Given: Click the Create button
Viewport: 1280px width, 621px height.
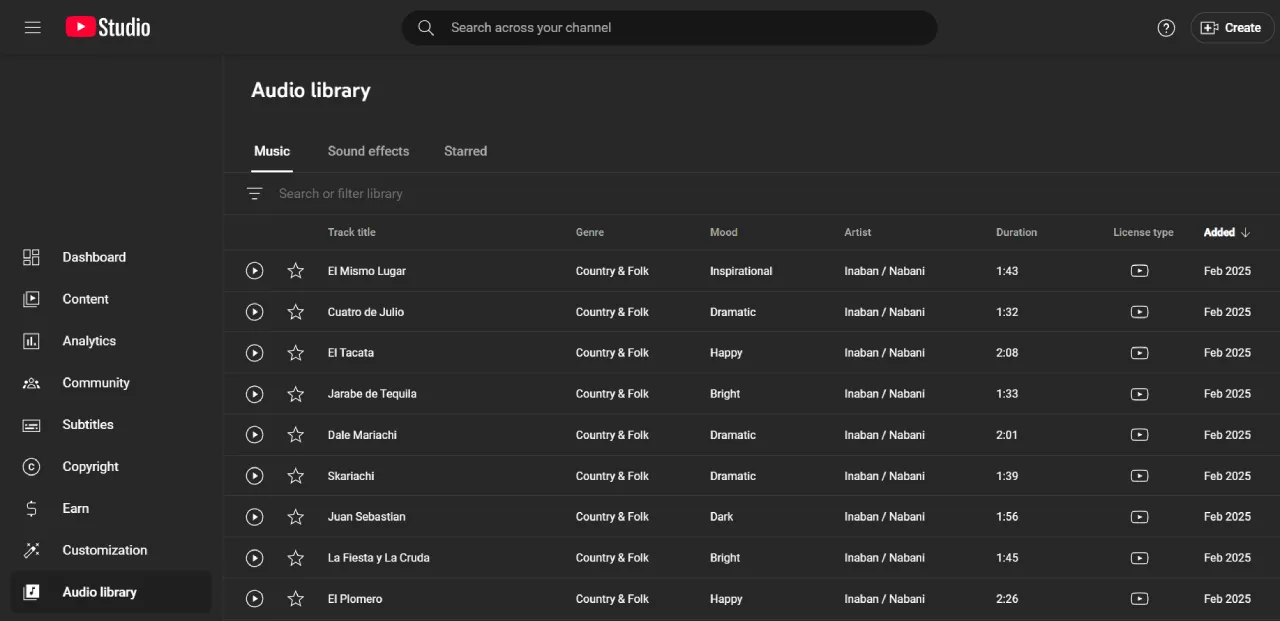Looking at the screenshot, I should click(1231, 27).
